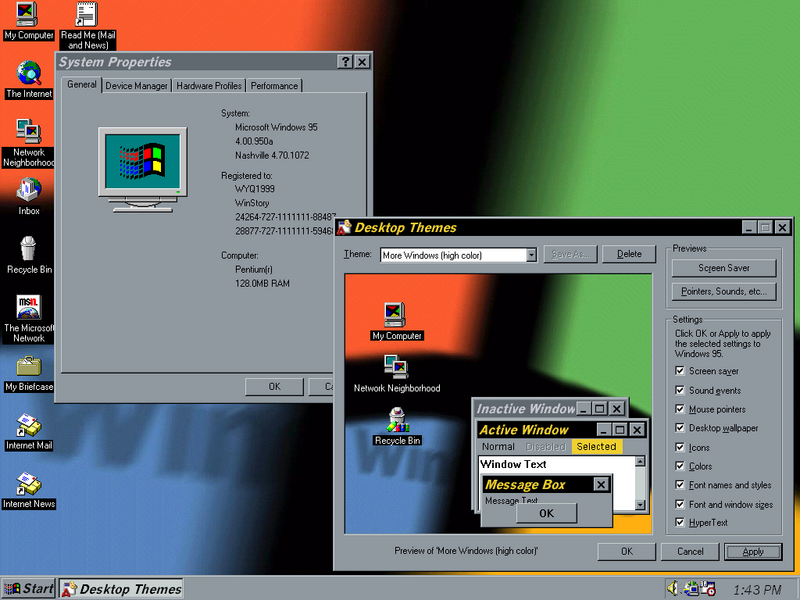Open the My Computer desktop icon

coord(28,15)
